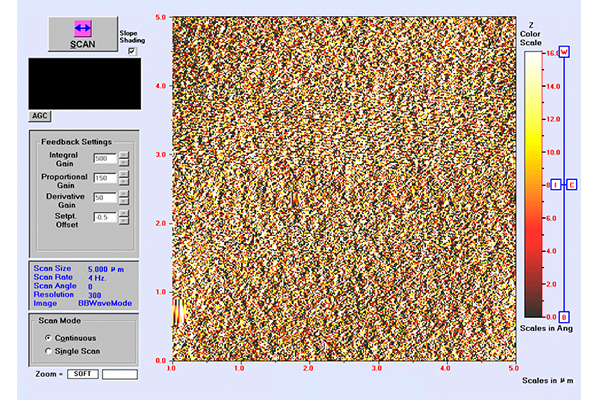Click the Setpt. Offset value field
This screenshot has width=600, height=400.
tap(105, 217)
